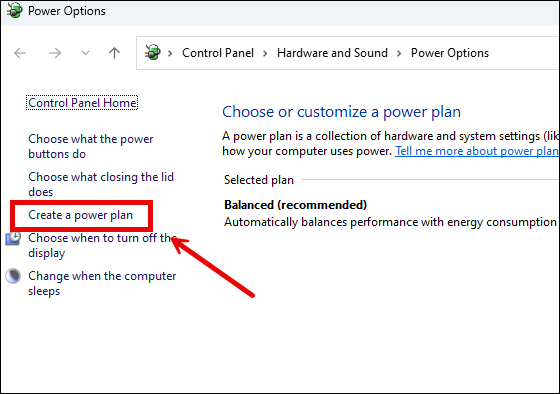This screenshot has width=560, height=394.
Task: Click the Create a power plan link
Action: click(x=81, y=215)
